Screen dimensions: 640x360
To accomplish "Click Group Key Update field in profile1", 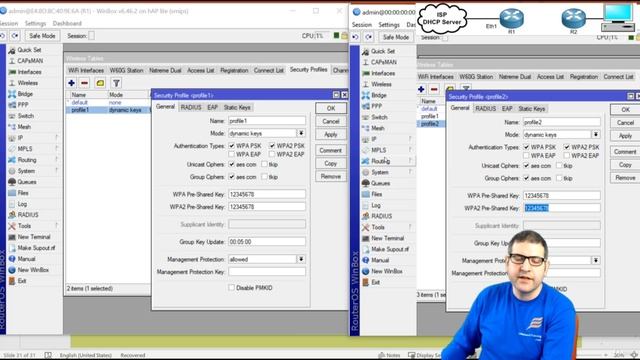I will pos(267,242).
